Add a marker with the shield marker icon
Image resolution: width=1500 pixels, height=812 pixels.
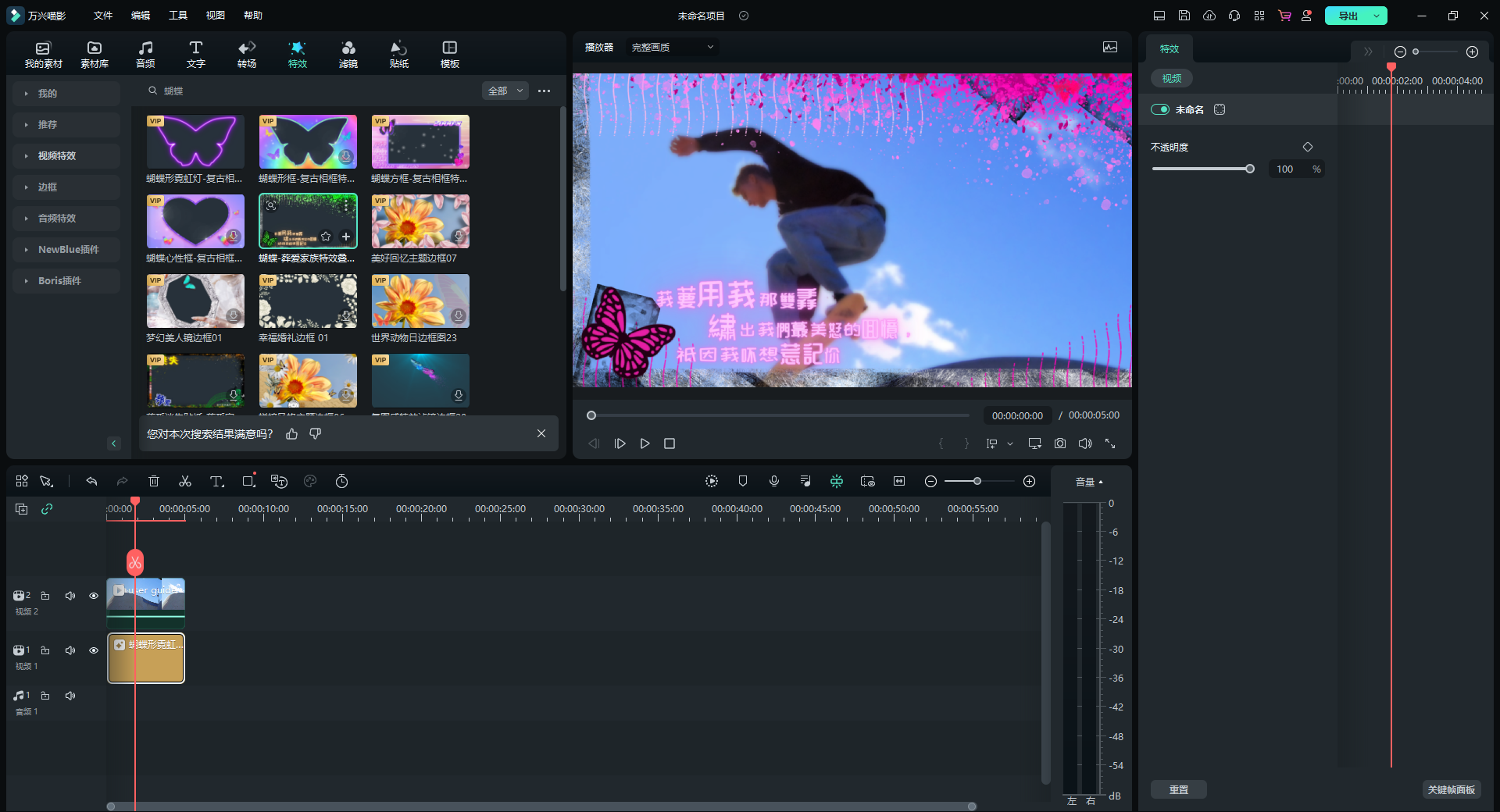click(x=743, y=482)
